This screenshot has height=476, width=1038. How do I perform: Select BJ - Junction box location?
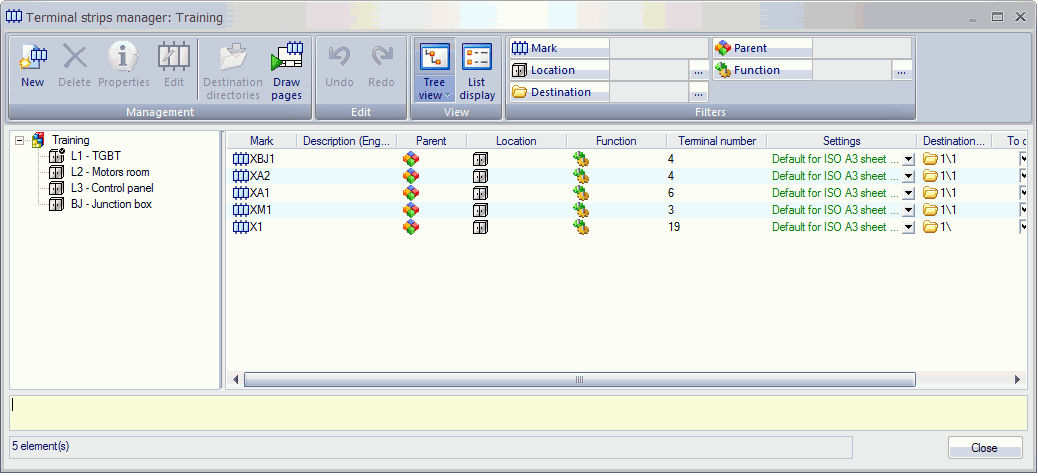click(x=111, y=204)
